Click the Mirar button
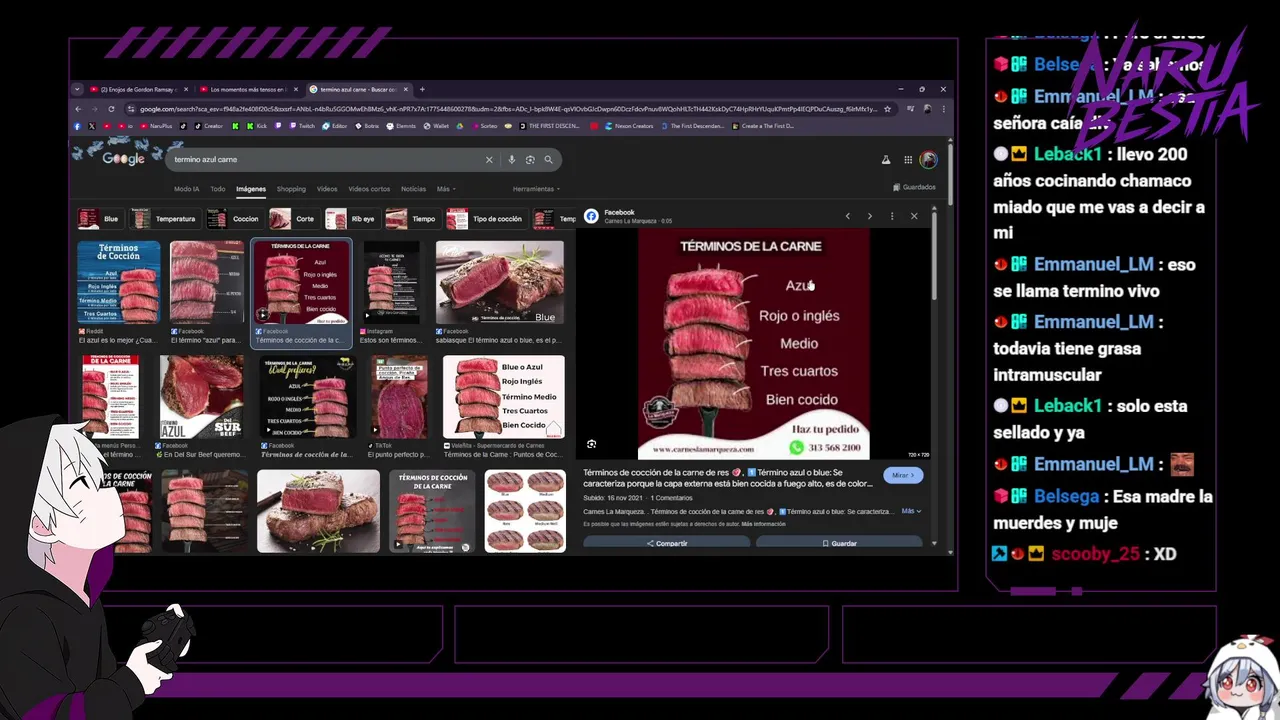This screenshot has width=1280, height=720. [902, 475]
